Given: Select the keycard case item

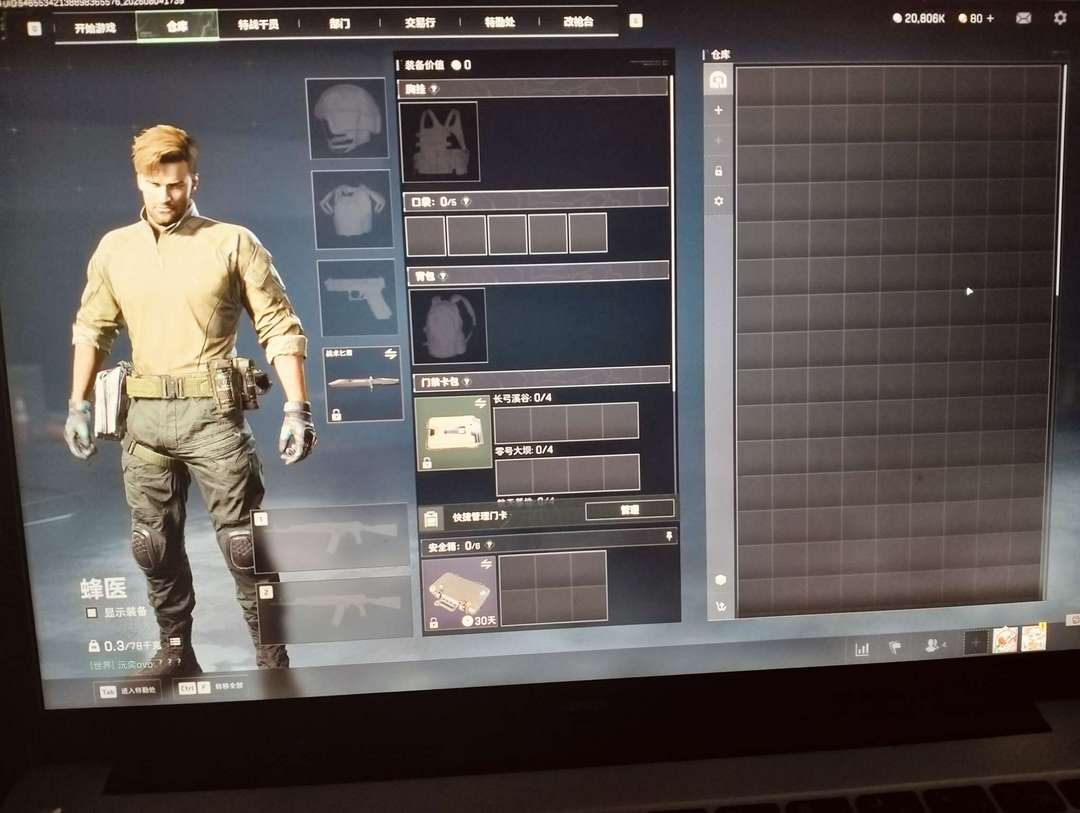Looking at the screenshot, I should pos(453,433).
